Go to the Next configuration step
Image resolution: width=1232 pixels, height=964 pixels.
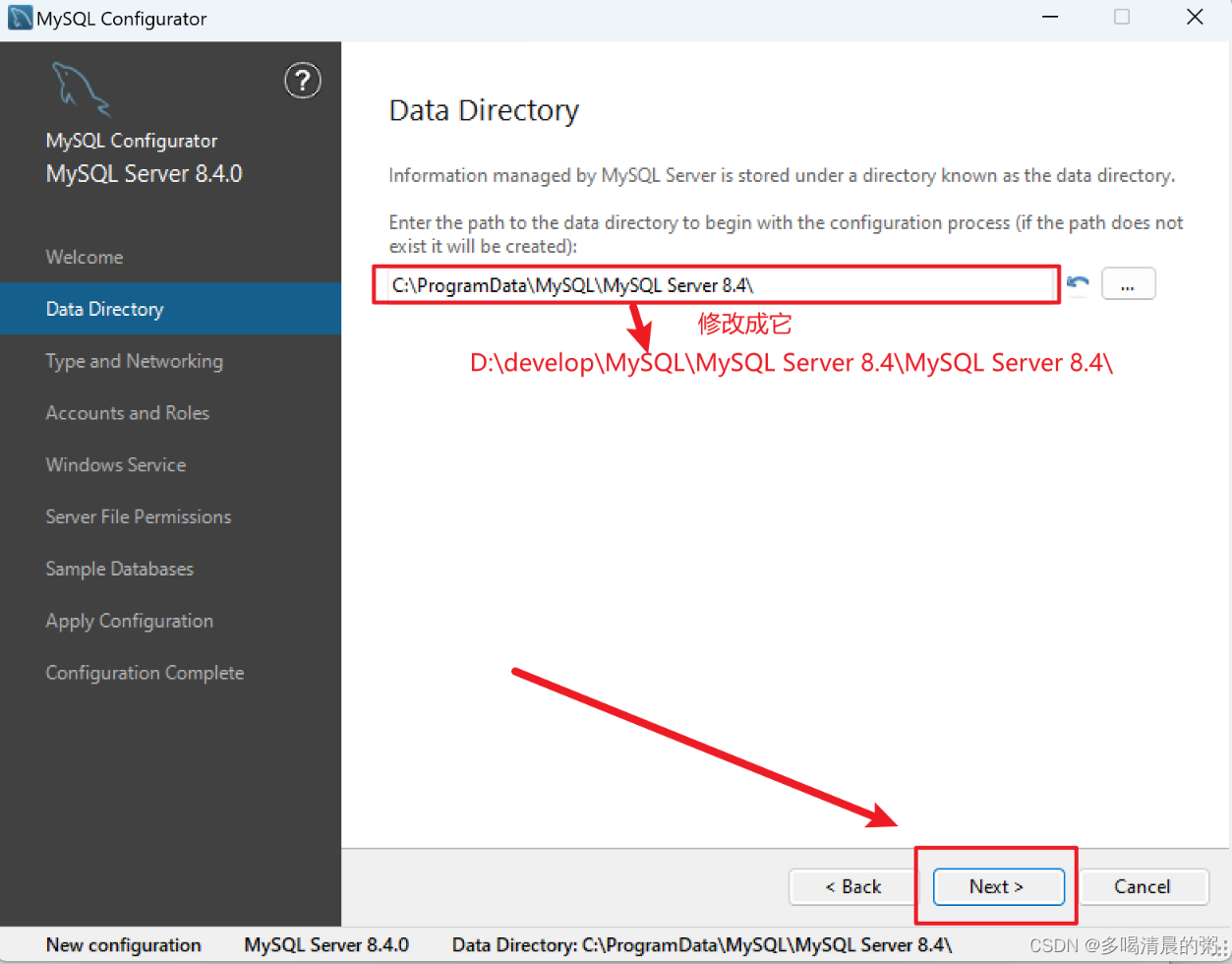[x=998, y=886]
